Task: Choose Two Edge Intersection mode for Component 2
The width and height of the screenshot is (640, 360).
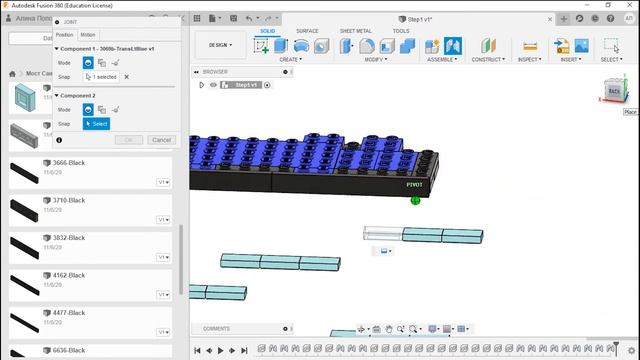Action: click(116, 109)
